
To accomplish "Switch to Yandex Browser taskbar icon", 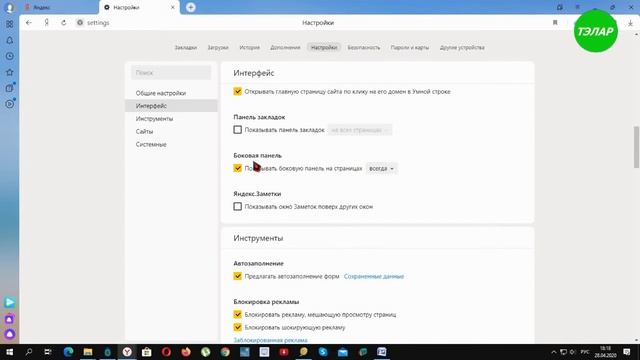I will coord(127,352).
